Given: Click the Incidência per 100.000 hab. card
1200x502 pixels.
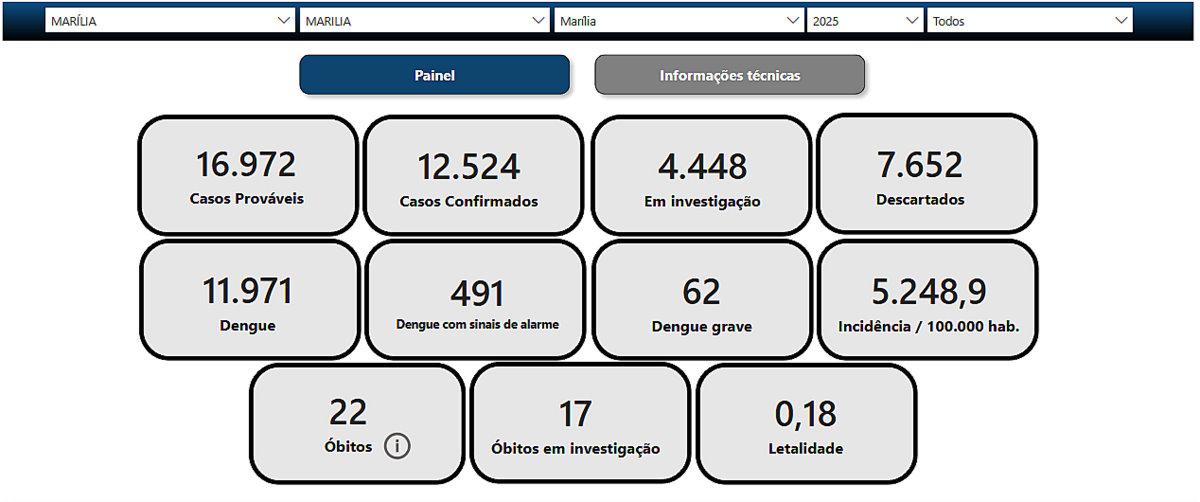Looking at the screenshot, I should click(x=927, y=300).
